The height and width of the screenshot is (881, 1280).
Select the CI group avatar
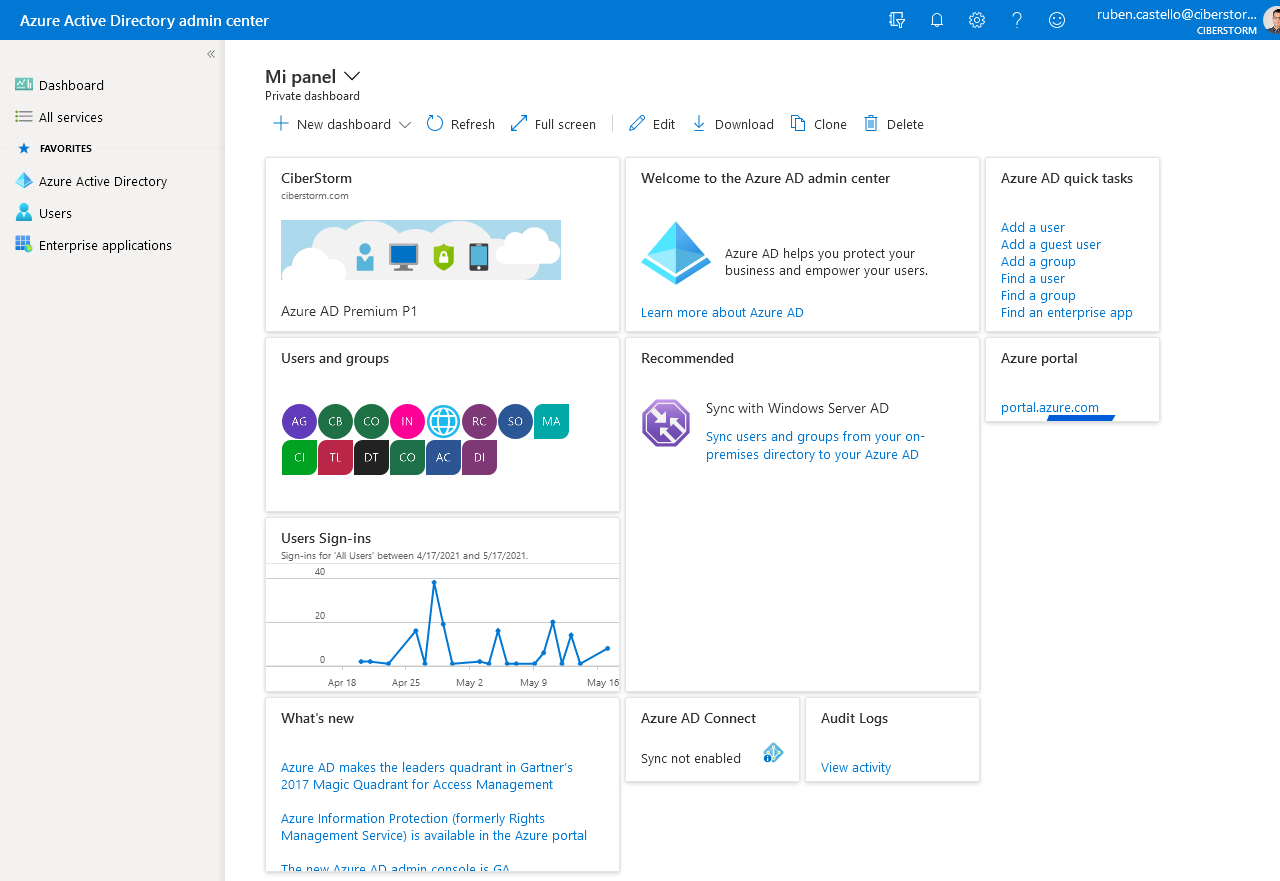click(299, 457)
